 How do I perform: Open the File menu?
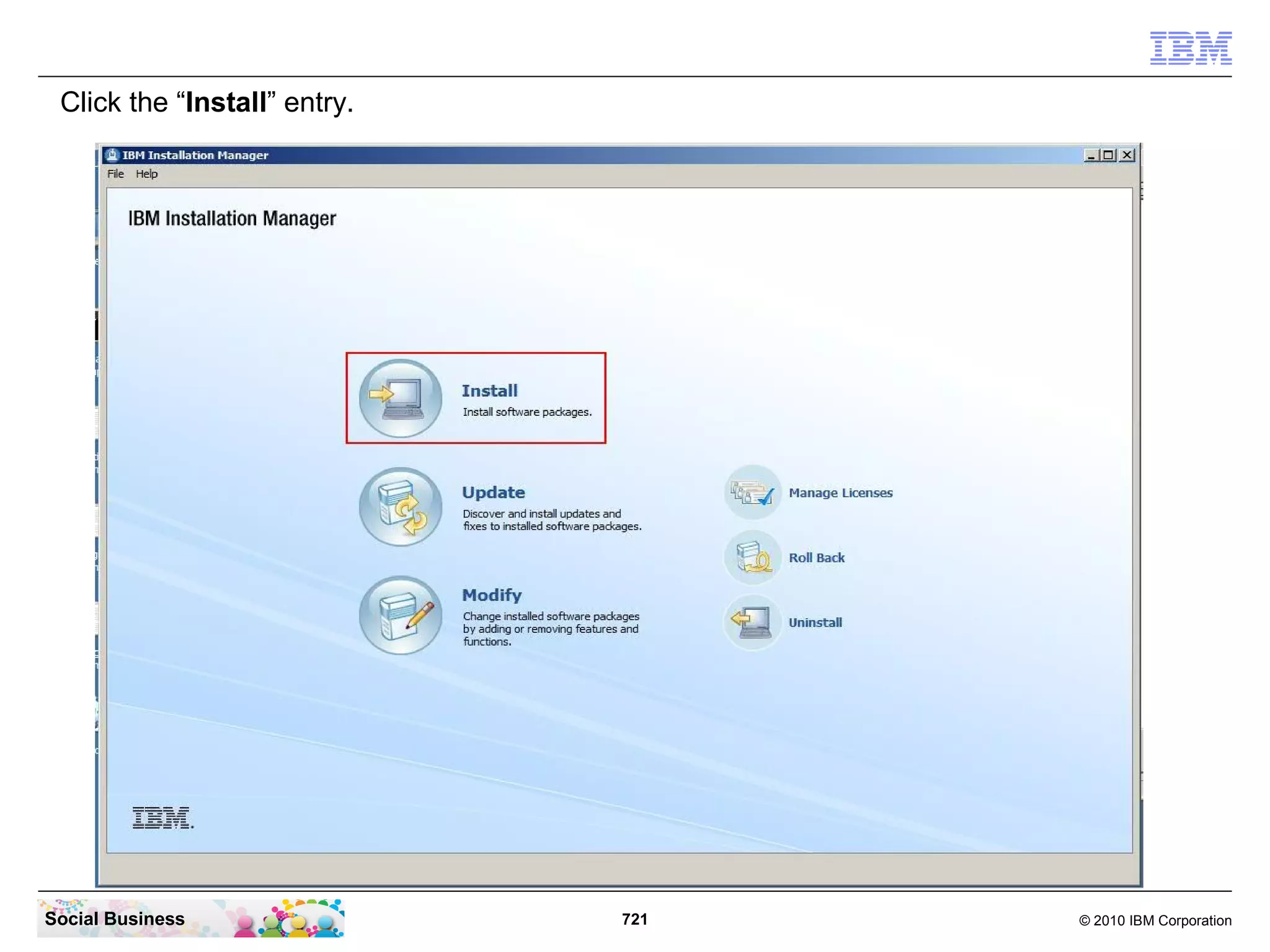pyautogui.click(x=115, y=174)
